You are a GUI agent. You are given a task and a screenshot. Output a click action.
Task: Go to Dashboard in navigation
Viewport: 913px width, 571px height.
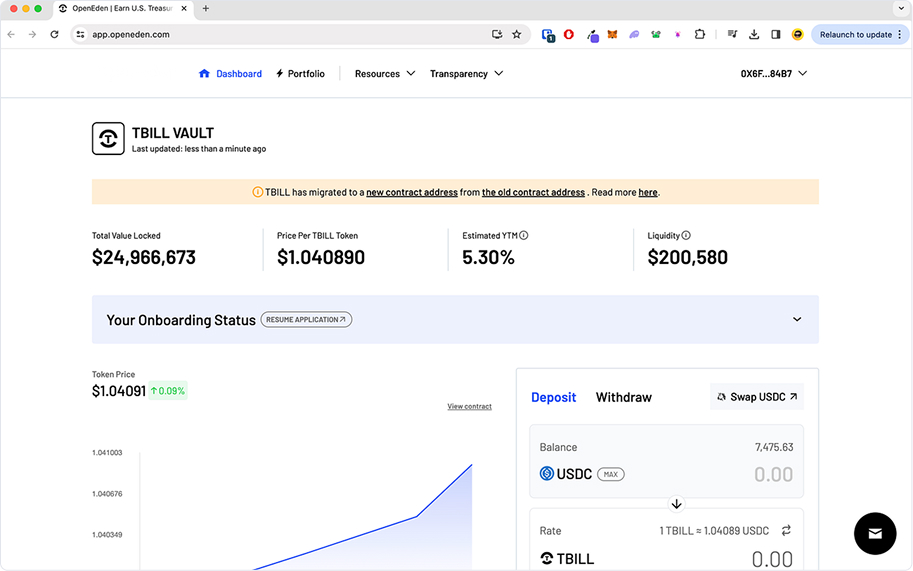[x=230, y=73]
